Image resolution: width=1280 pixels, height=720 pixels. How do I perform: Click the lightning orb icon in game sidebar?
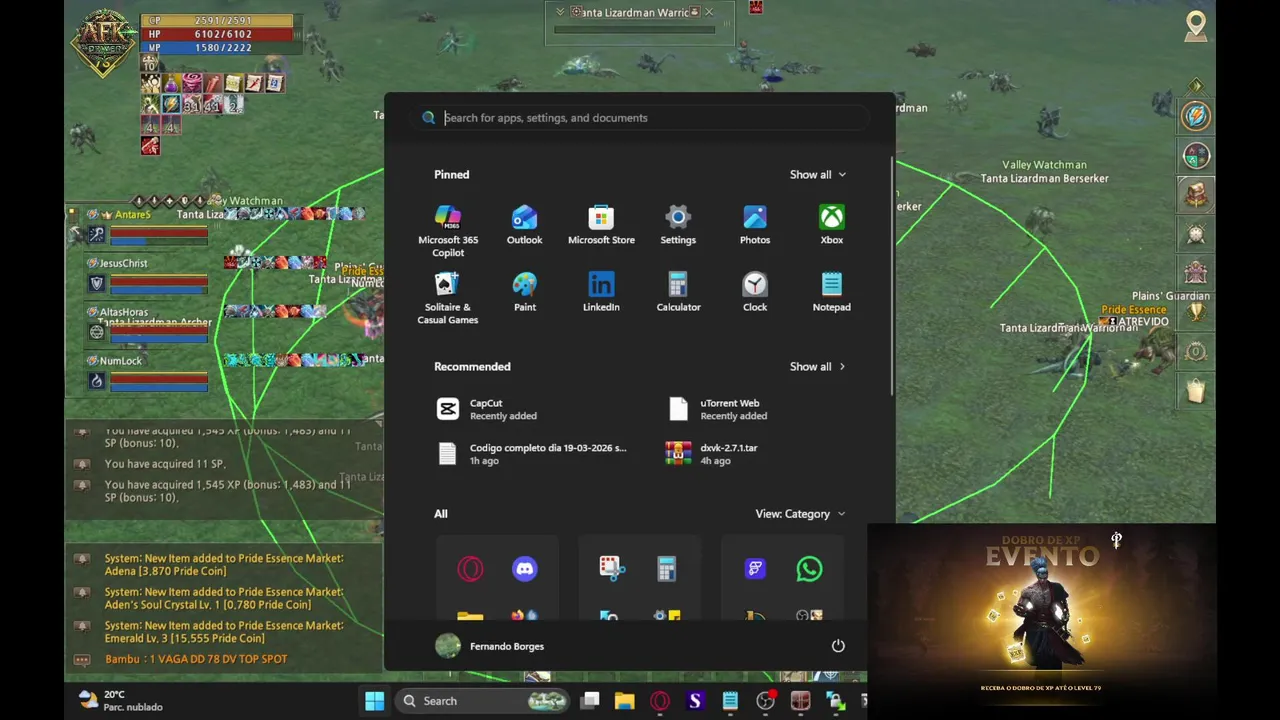1195,116
